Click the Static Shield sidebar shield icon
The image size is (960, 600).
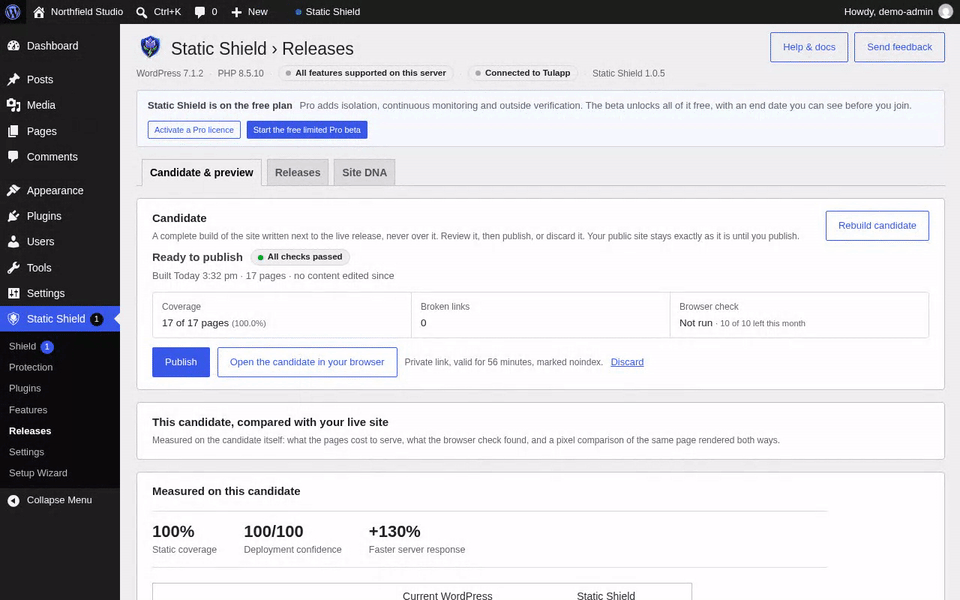click(13, 319)
